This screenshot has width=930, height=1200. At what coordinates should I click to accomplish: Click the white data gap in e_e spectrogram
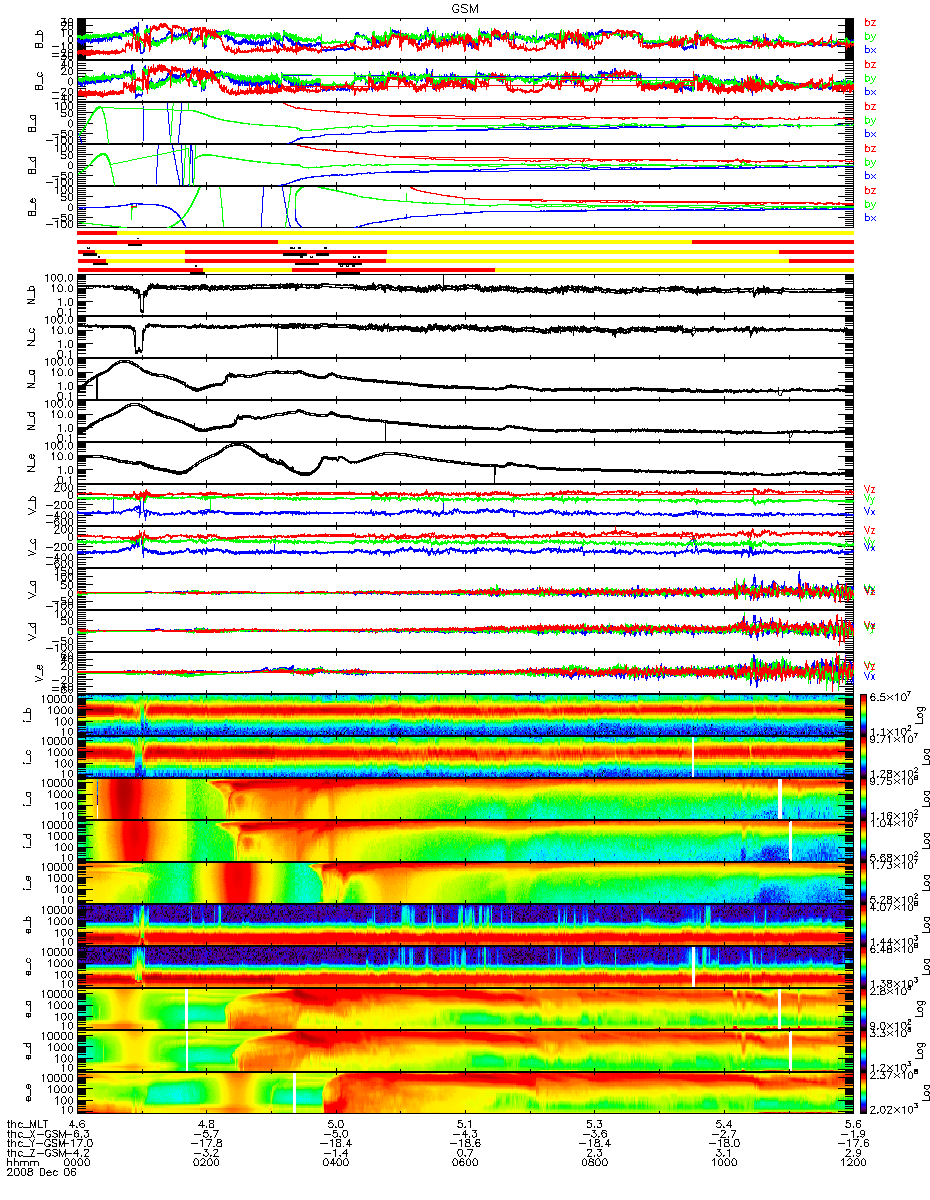click(x=295, y=1093)
